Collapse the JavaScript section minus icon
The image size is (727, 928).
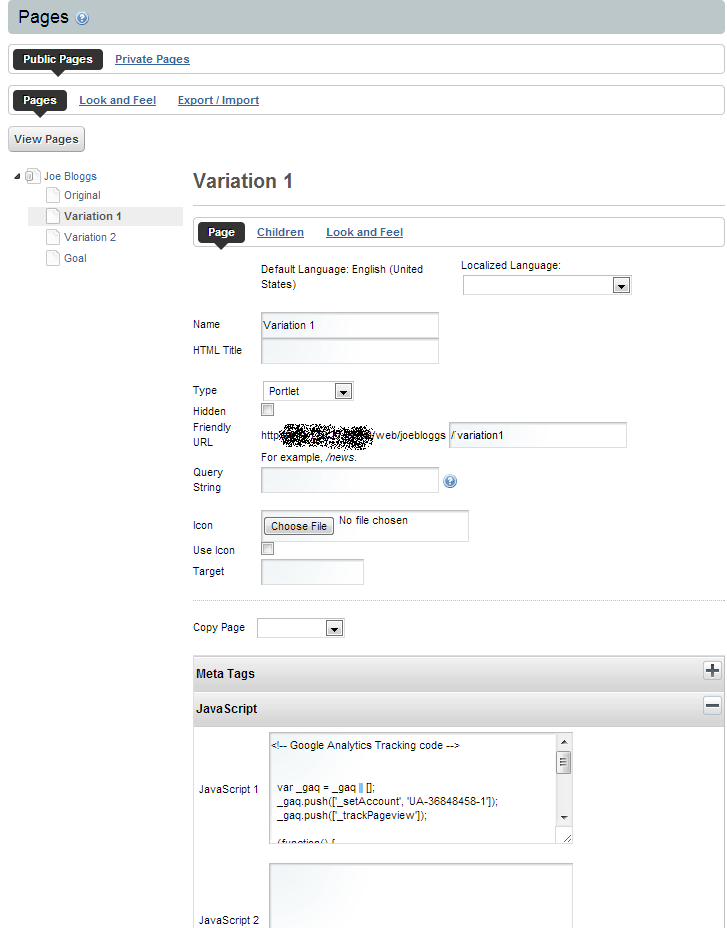(x=712, y=706)
